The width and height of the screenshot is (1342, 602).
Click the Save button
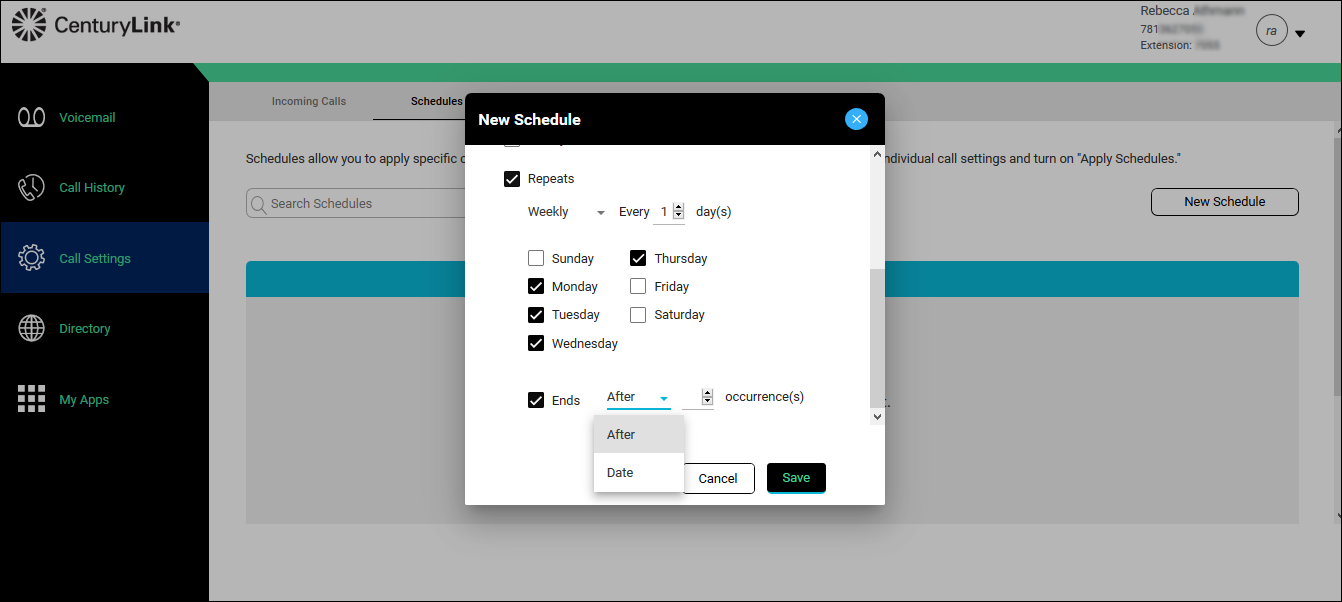[796, 478]
